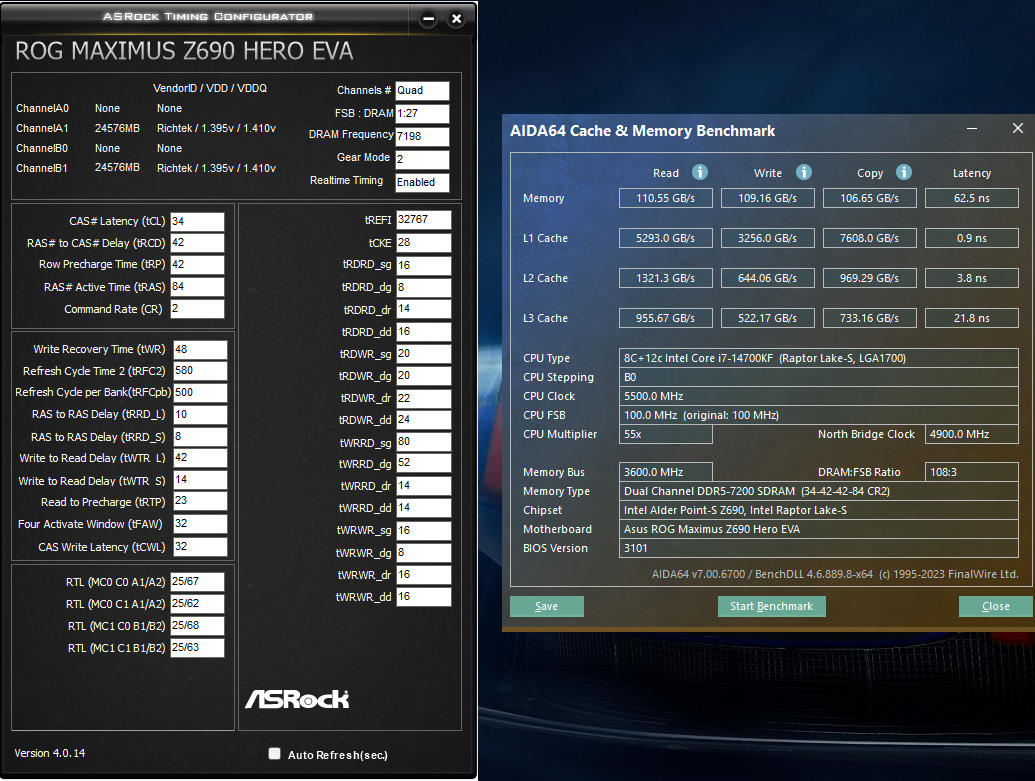Viewport: 1035px width, 781px height.
Task: Click the CAS Write Latency (tCWL) field
Action: coord(200,547)
